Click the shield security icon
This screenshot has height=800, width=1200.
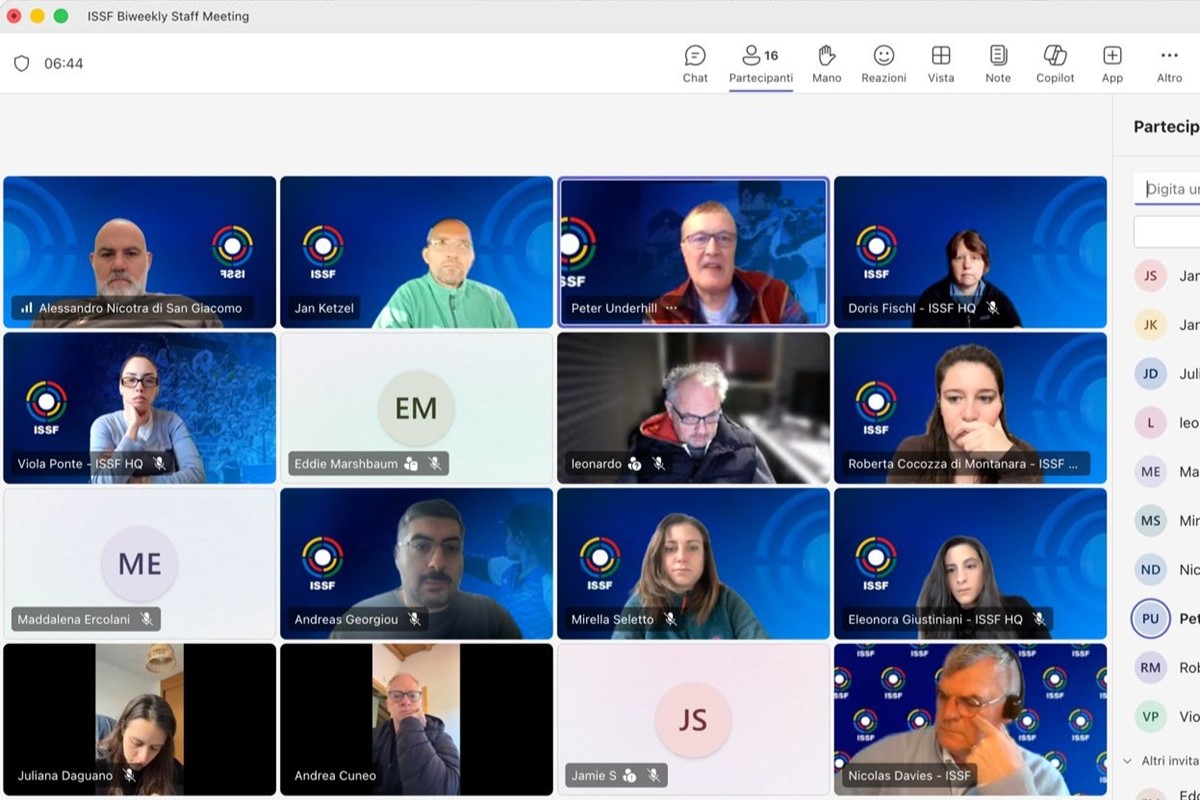coord(21,64)
